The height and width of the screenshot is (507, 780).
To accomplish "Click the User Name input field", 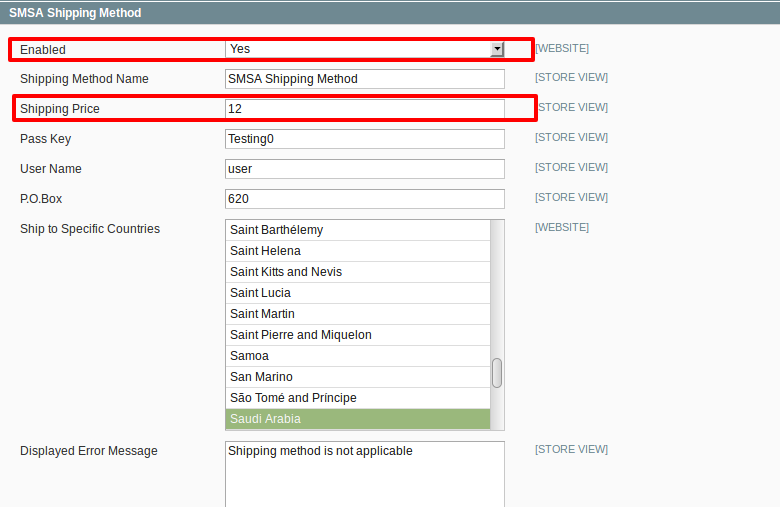I will click(365, 169).
